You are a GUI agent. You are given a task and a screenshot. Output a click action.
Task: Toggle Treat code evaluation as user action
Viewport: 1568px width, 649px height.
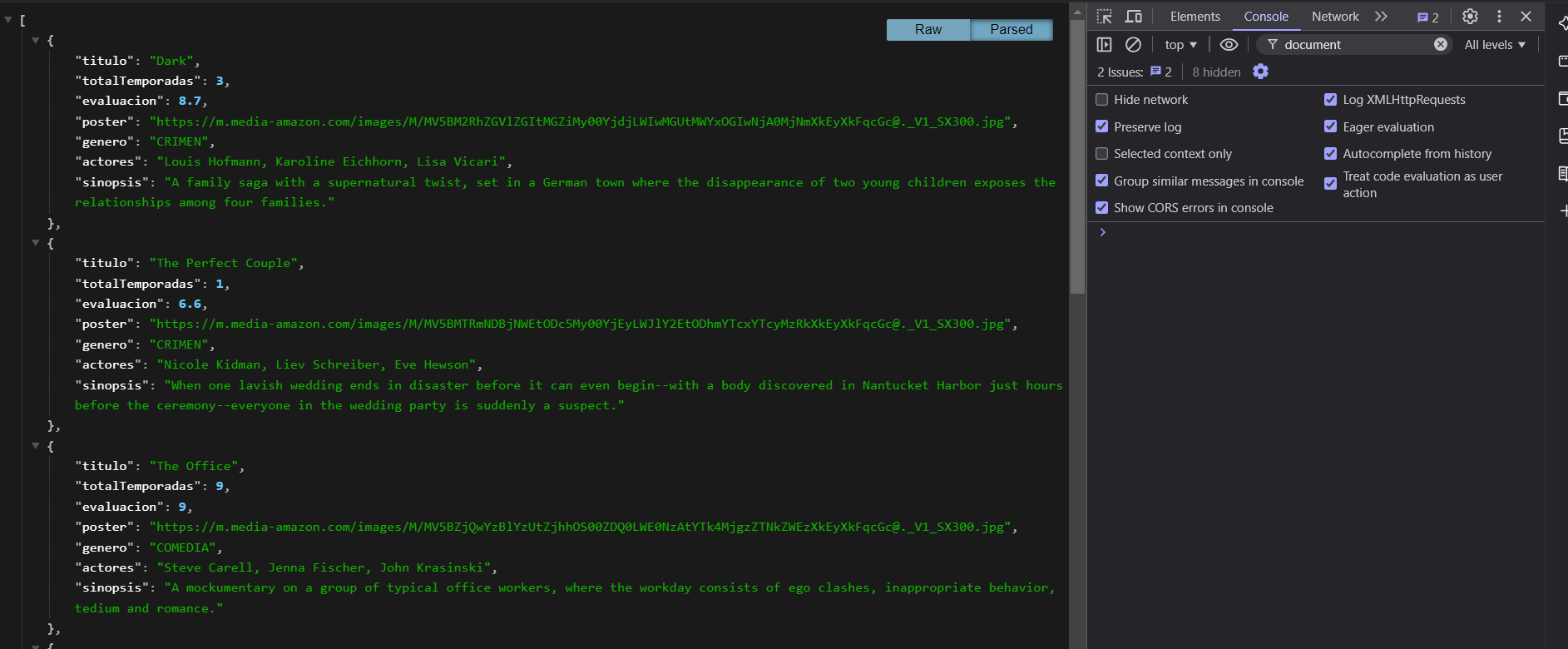(x=1330, y=183)
